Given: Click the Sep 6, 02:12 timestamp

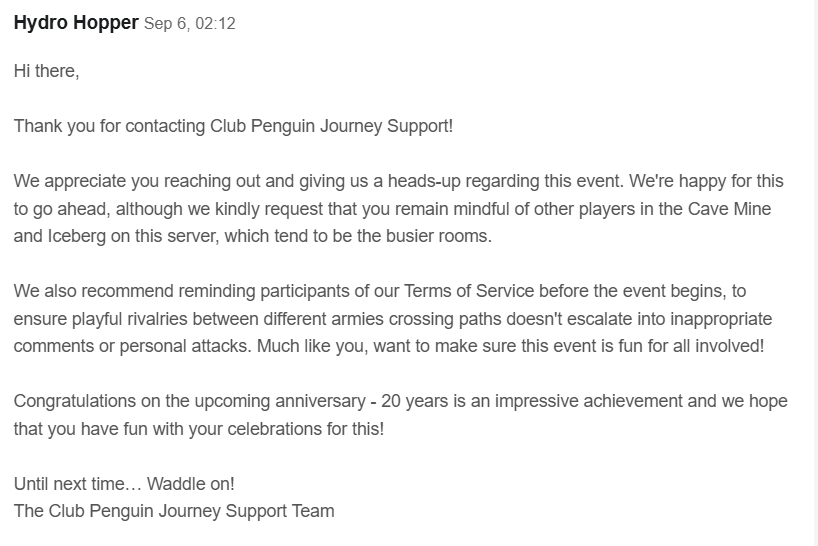Looking at the screenshot, I should click(x=189, y=23).
